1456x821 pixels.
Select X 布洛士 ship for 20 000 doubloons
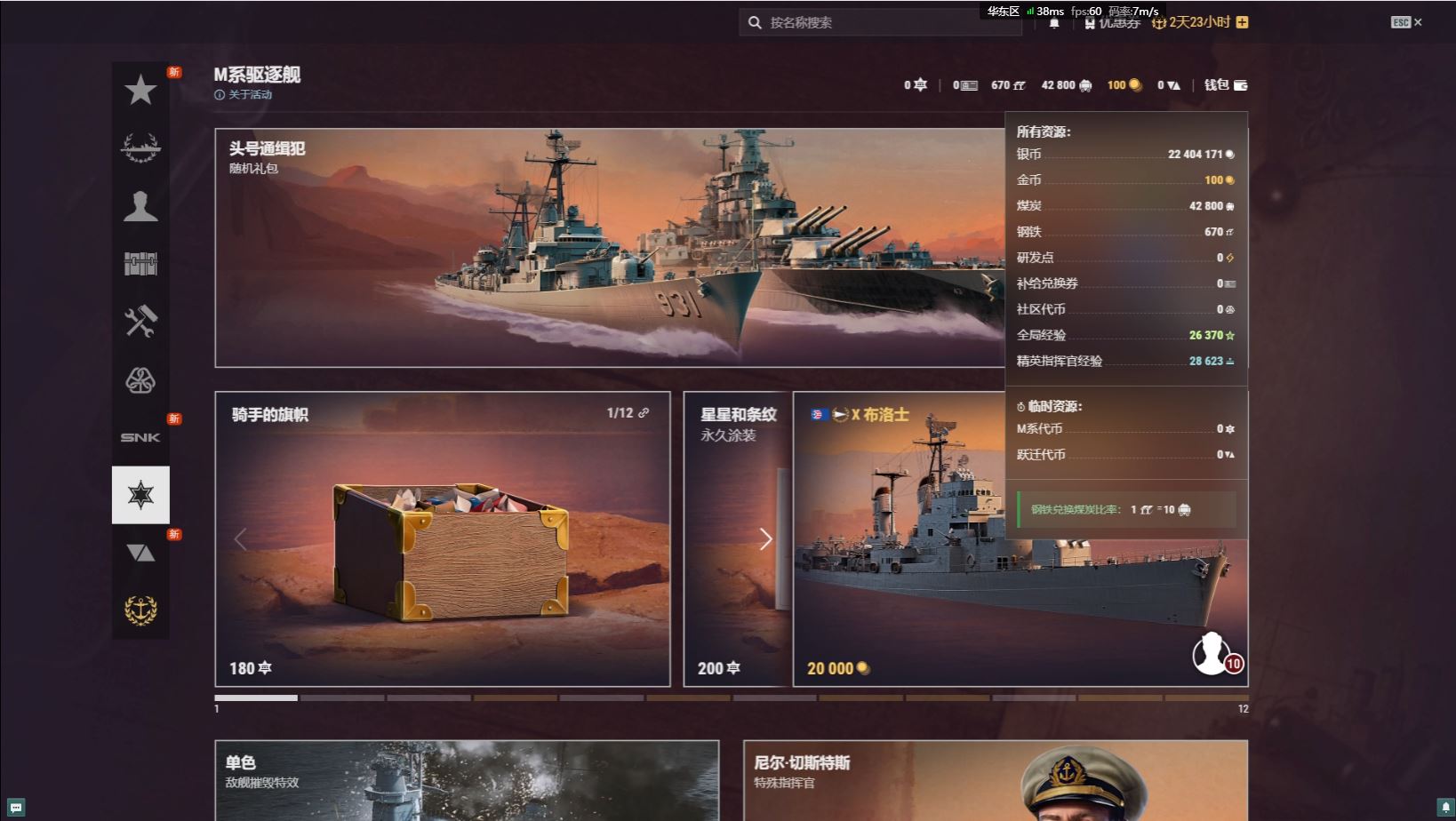tap(1020, 539)
